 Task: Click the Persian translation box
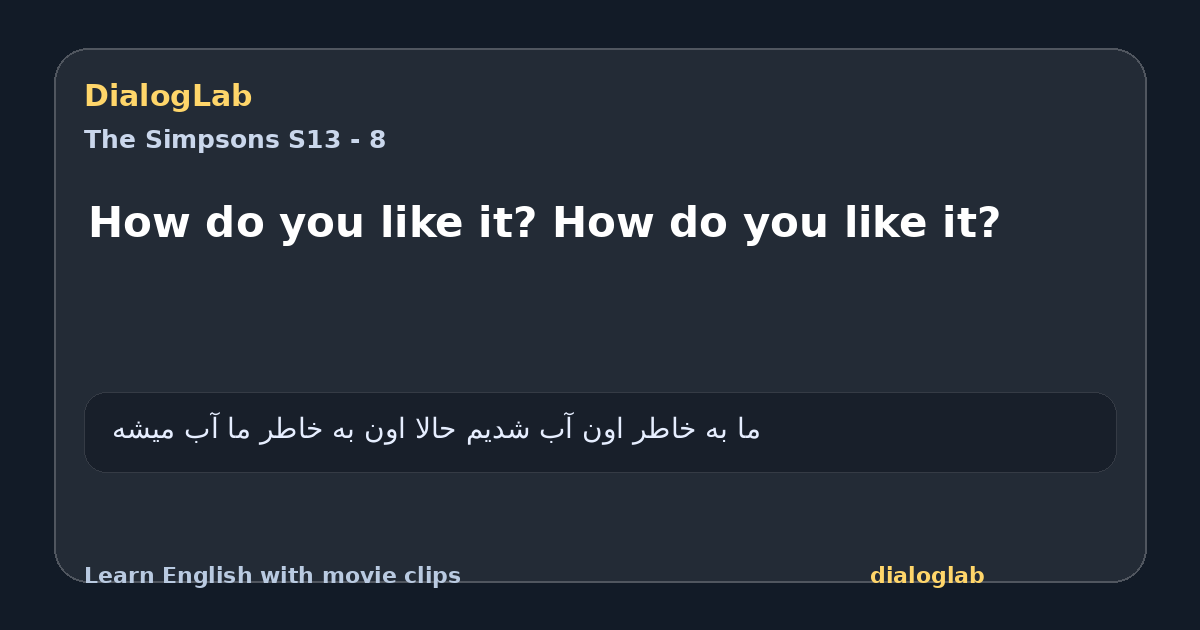(x=600, y=432)
